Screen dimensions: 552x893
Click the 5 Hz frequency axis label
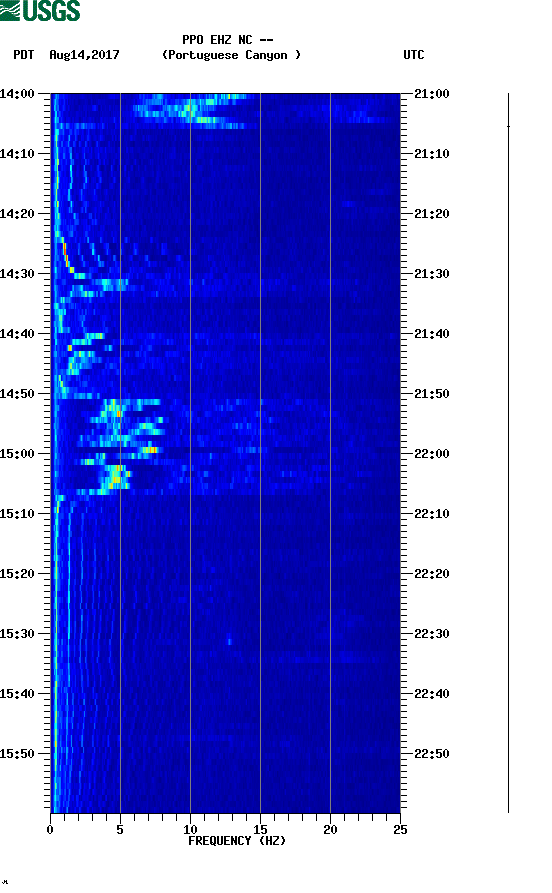tap(120, 829)
